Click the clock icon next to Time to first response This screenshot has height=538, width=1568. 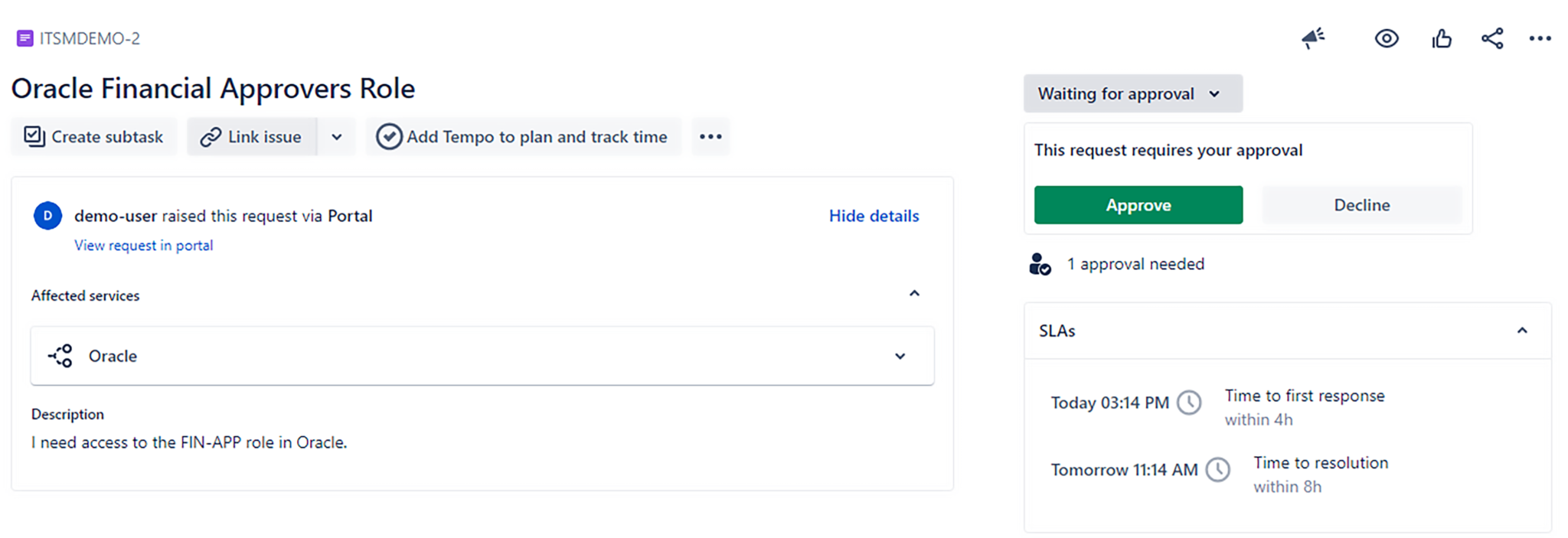click(1189, 403)
